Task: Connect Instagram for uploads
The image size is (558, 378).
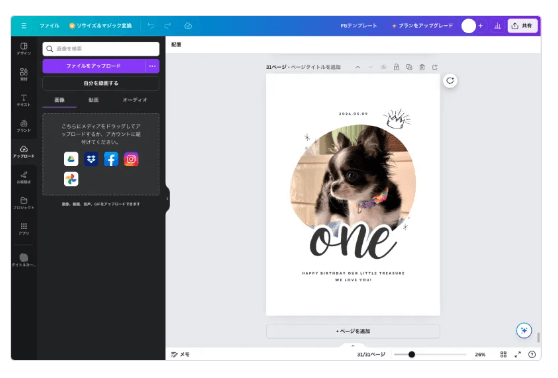Action: coord(131,159)
